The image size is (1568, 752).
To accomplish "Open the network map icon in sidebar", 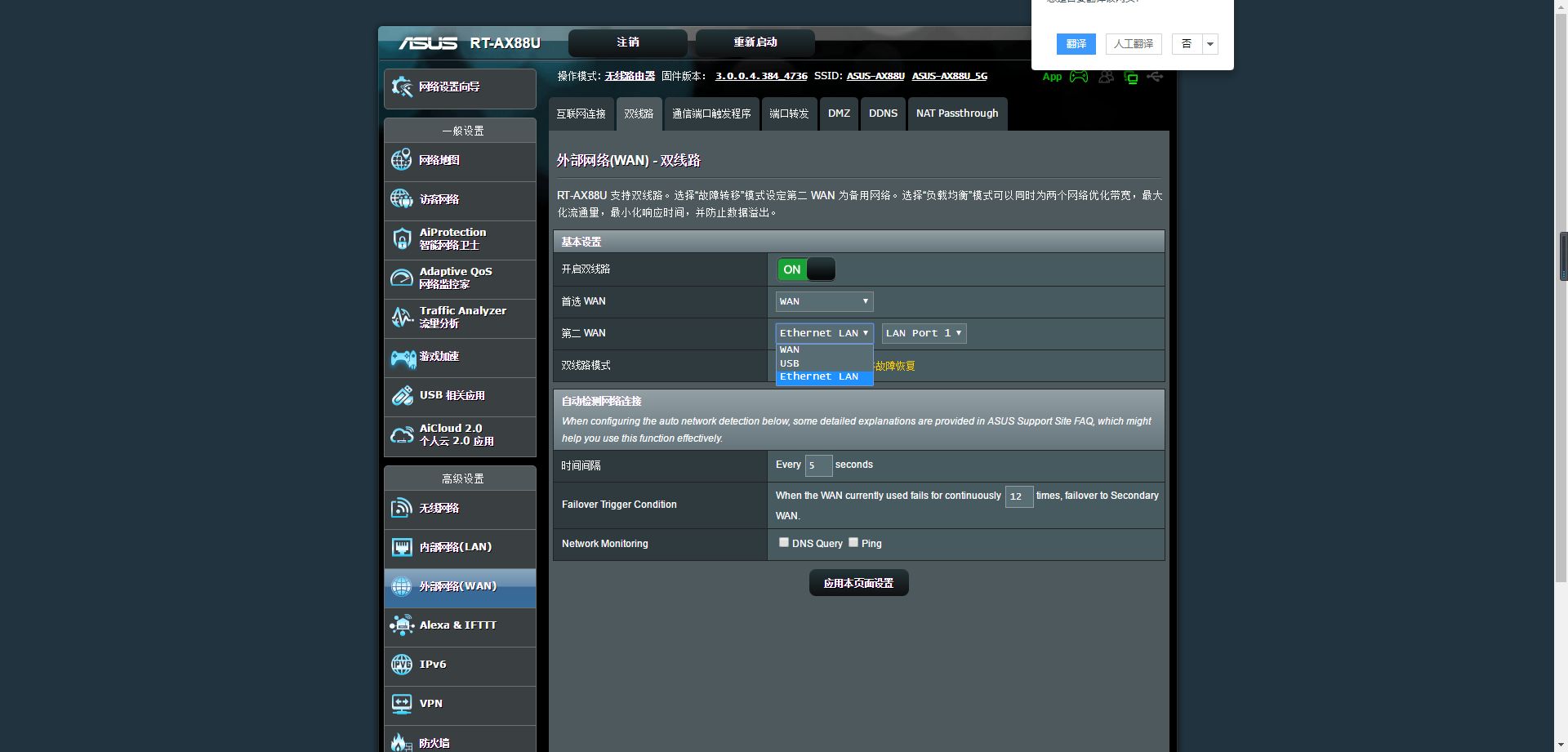I will pos(401,160).
